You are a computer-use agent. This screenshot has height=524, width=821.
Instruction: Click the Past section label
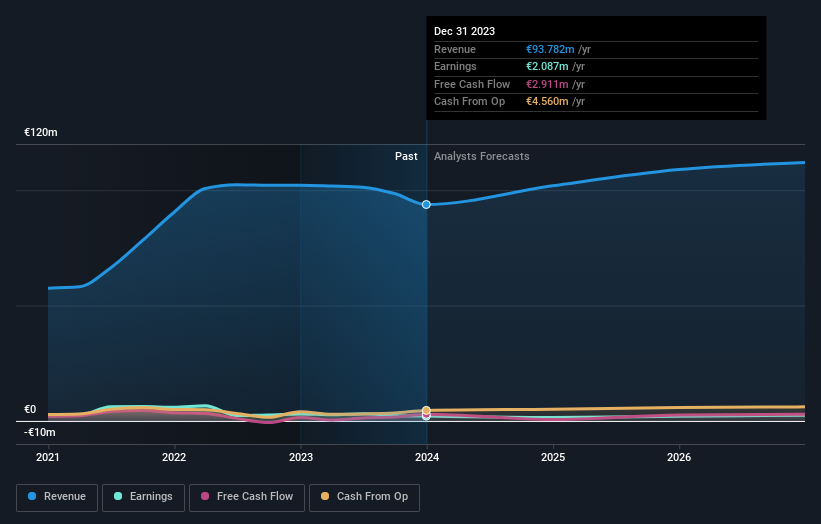pyautogui.click(x=406, y=157)
